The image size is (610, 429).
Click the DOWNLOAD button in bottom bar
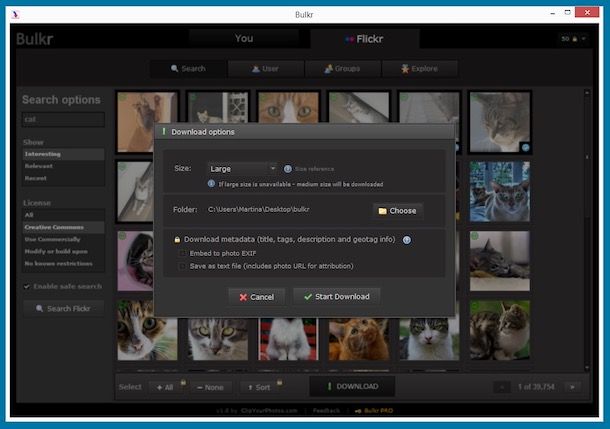click(x=352, y=387)
